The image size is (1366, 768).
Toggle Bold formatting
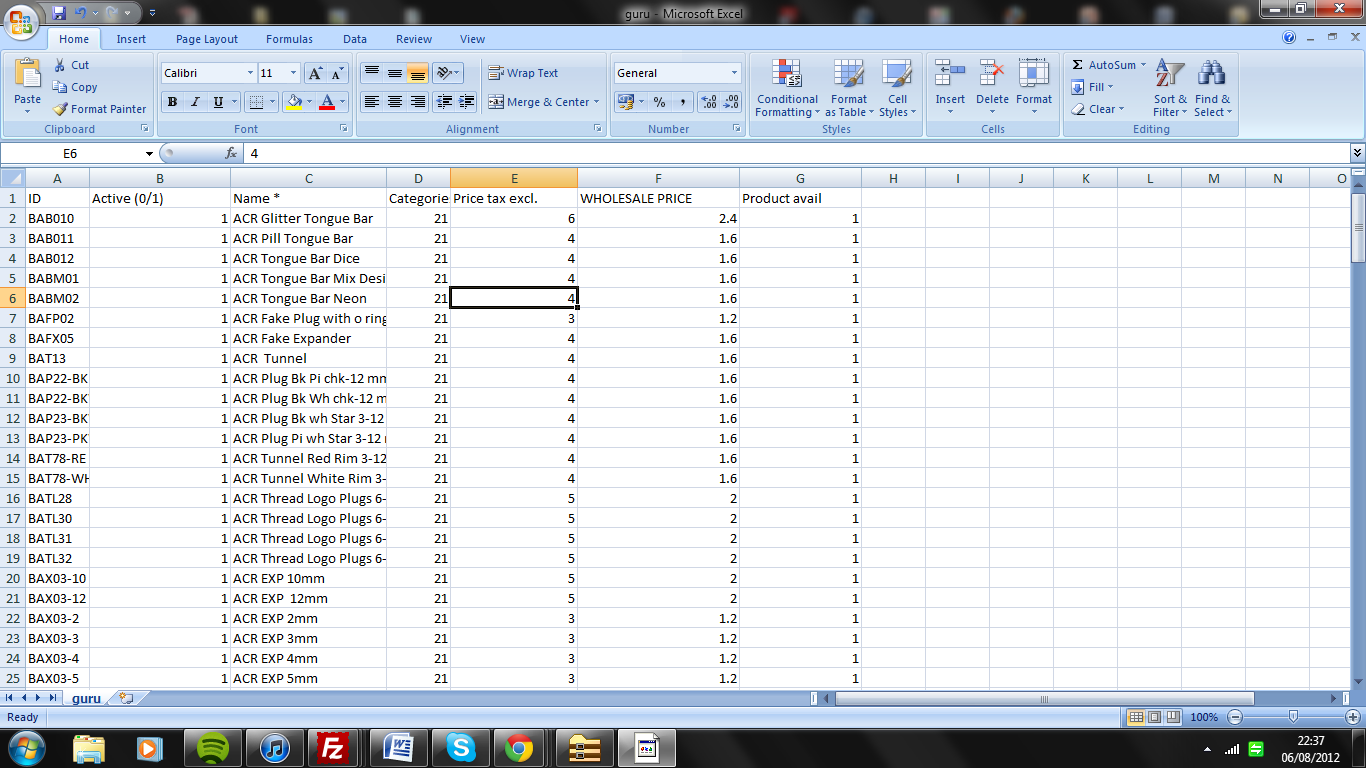[172, 102]
